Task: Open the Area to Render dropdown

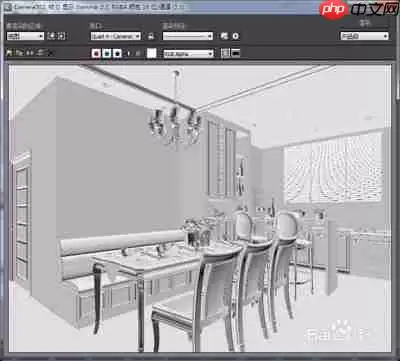Action: [25, 36]
